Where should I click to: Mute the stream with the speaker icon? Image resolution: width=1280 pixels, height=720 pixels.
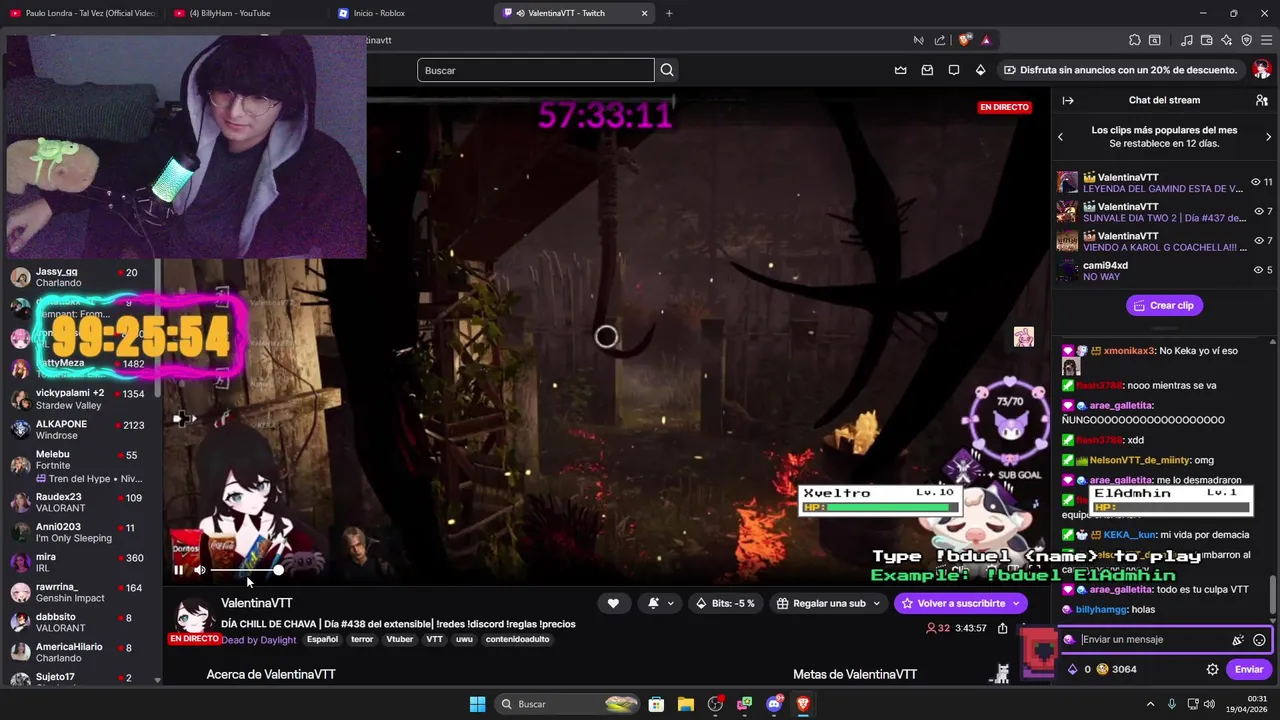pos(200,570)
